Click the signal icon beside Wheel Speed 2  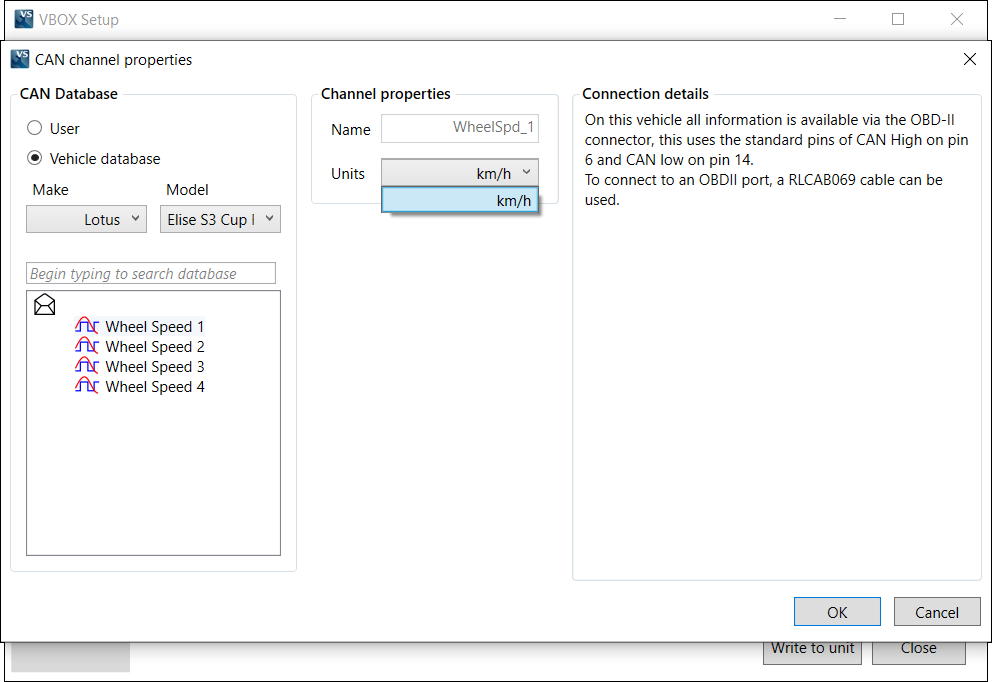pyautogui.click(x=87, y=346)
